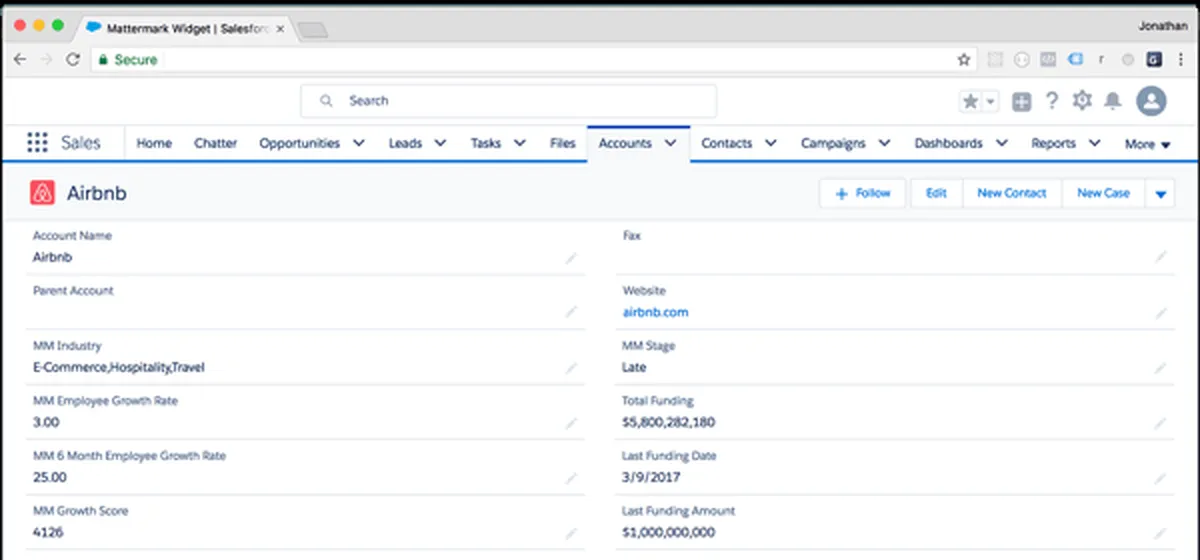Expand Tasks tab dropdown chevron
This screenshot has height=560, width=1200.
(x=520, y=143)
